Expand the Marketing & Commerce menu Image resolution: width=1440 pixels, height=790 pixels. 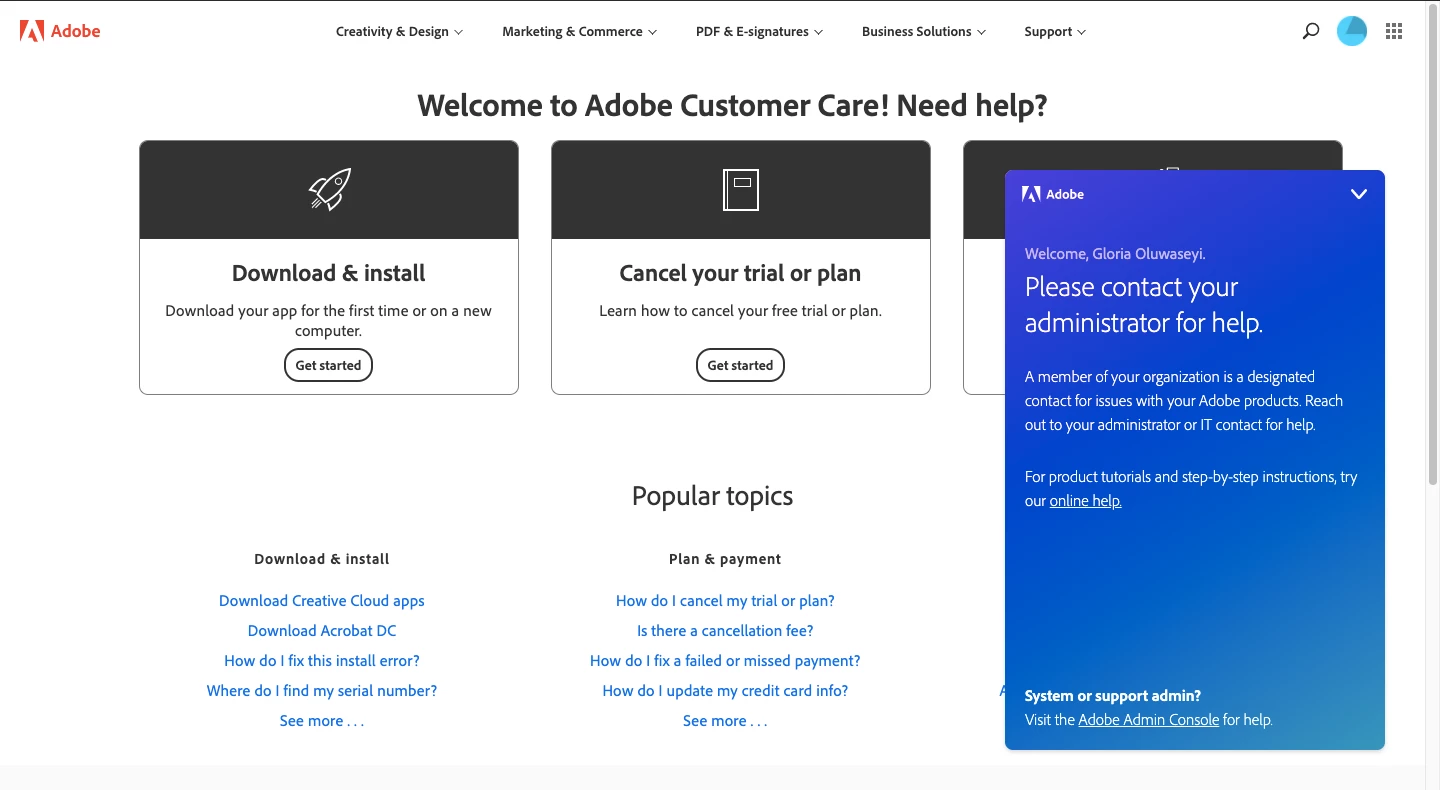579,31
